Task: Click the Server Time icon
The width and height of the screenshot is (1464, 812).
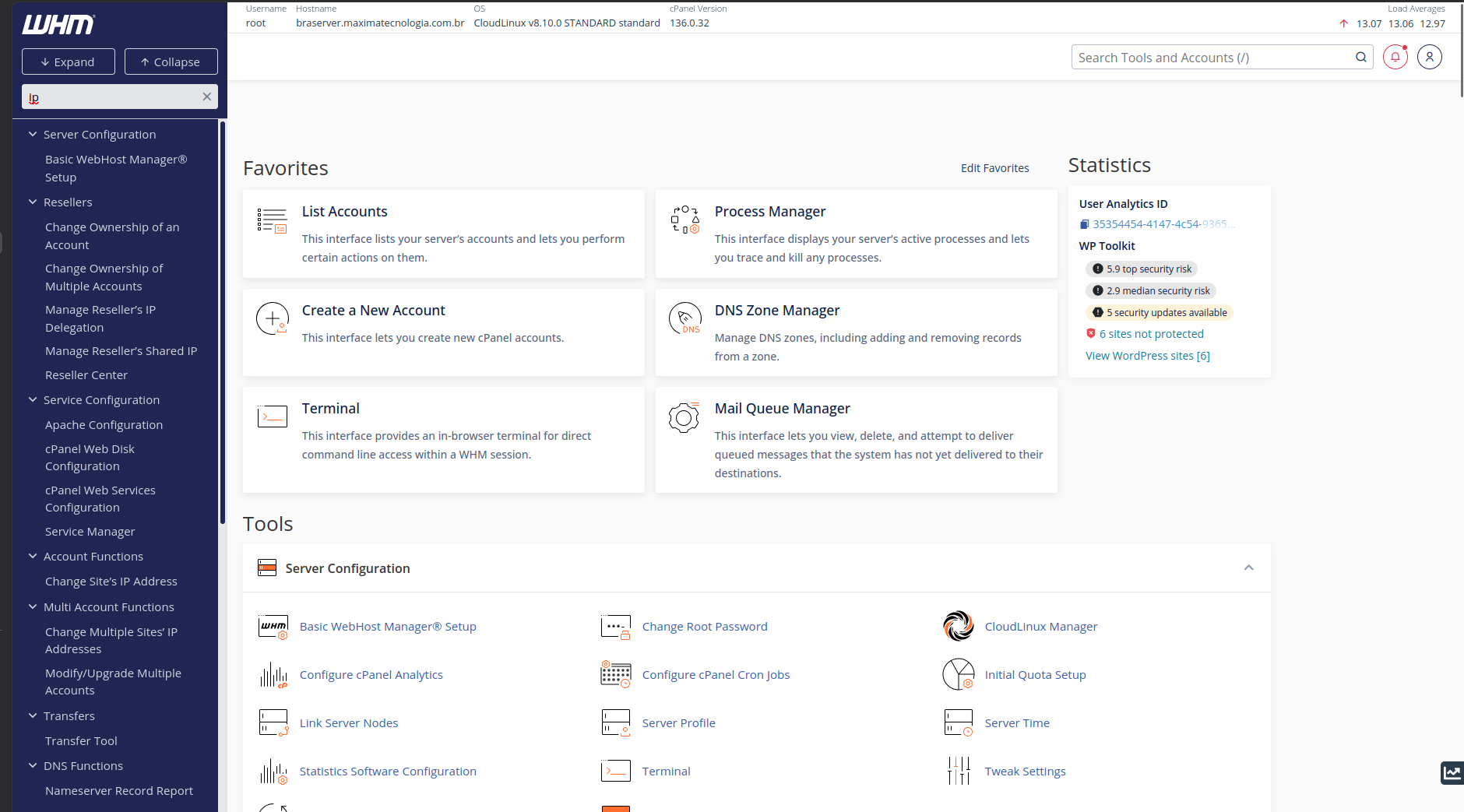Action: (x=959, y=723)
